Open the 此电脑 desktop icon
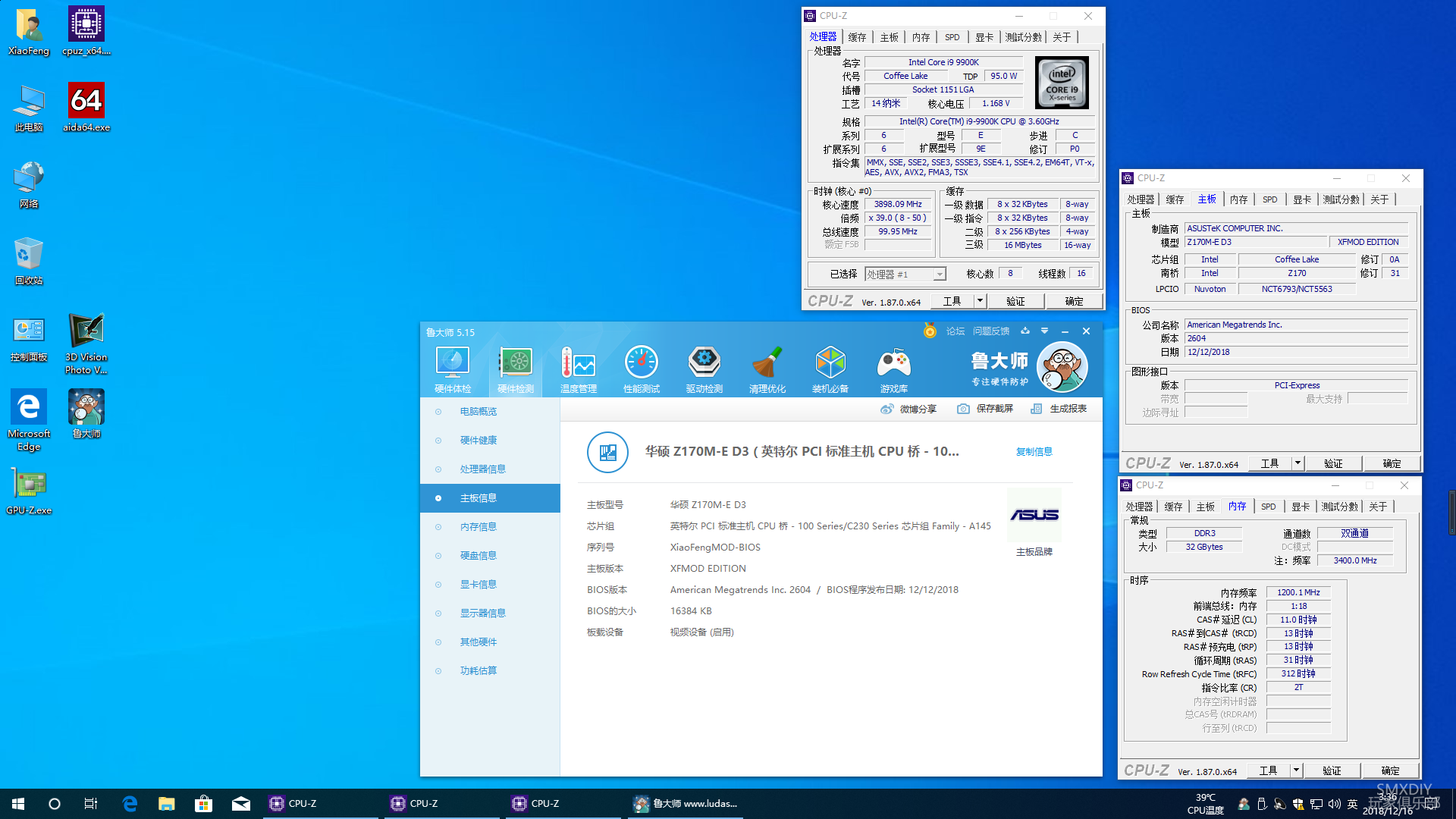Image resolution: width=1456 pixels, height=819 pixels. point(29,108)
